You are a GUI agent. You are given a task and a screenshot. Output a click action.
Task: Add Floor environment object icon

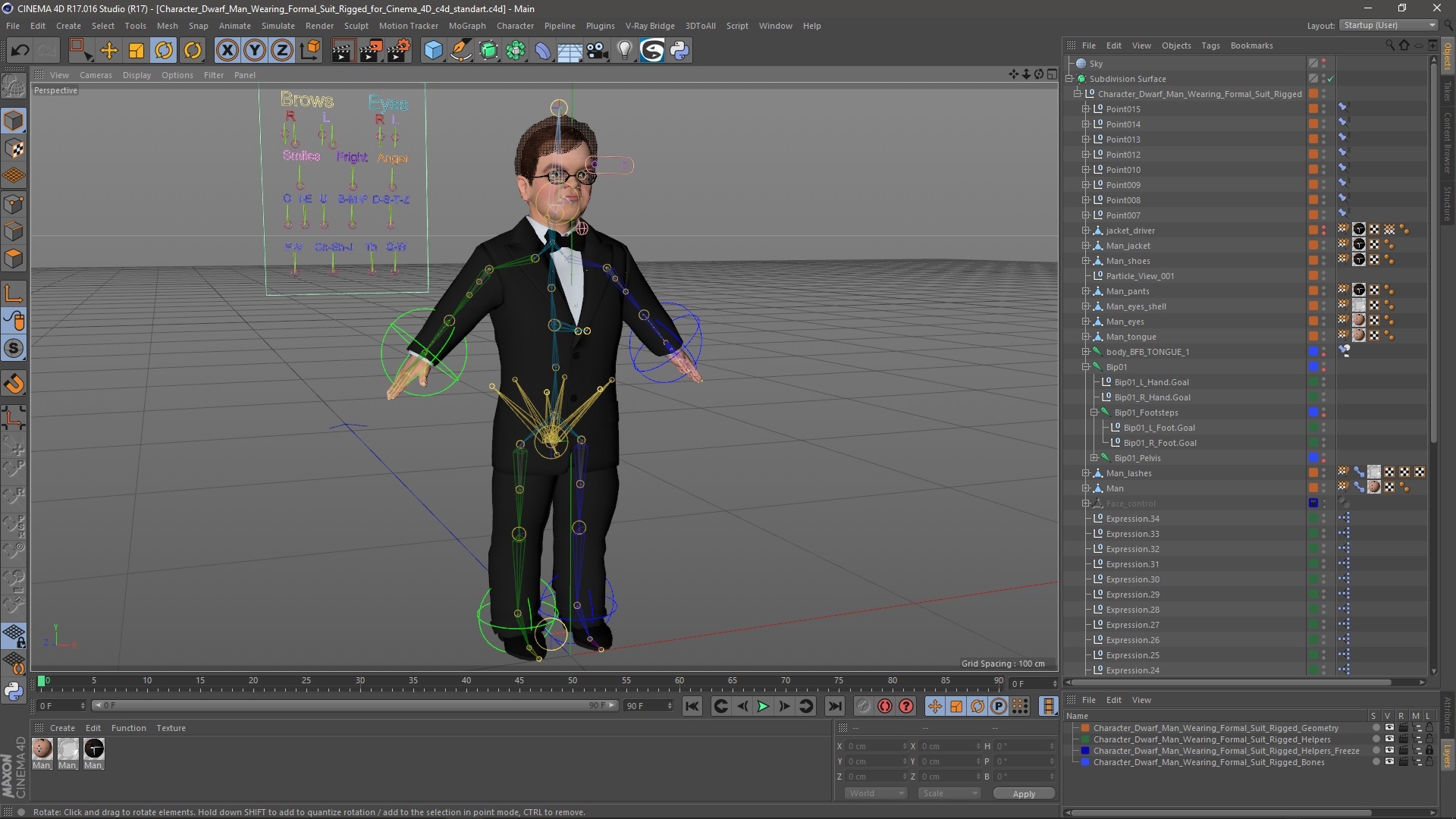click(x=570, y=51)
